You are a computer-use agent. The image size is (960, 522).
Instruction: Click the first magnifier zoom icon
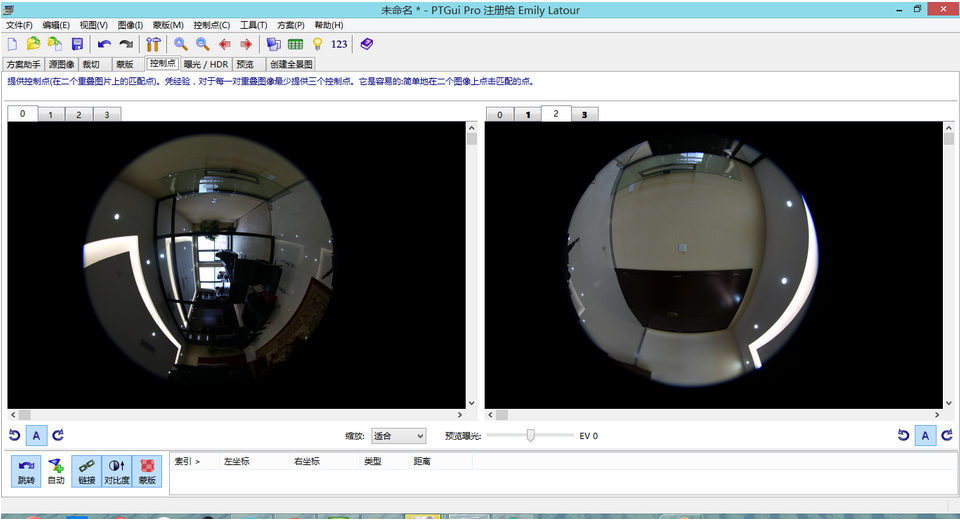coord(181,44)
